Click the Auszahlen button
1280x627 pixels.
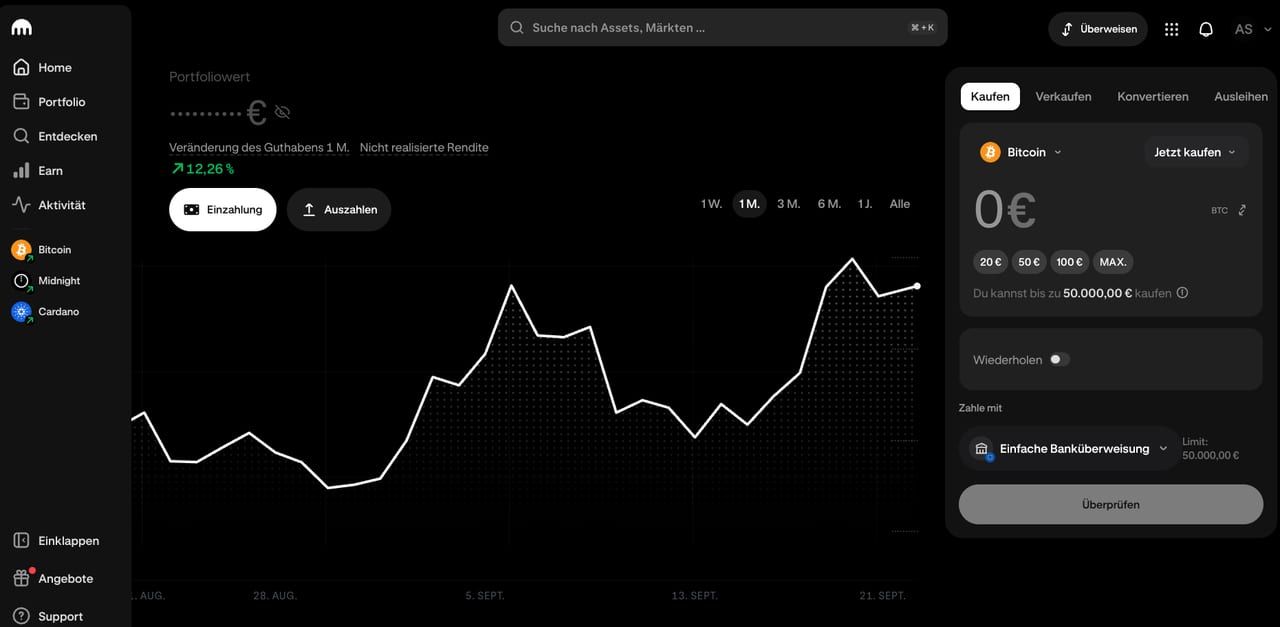[x=339, y=210]
